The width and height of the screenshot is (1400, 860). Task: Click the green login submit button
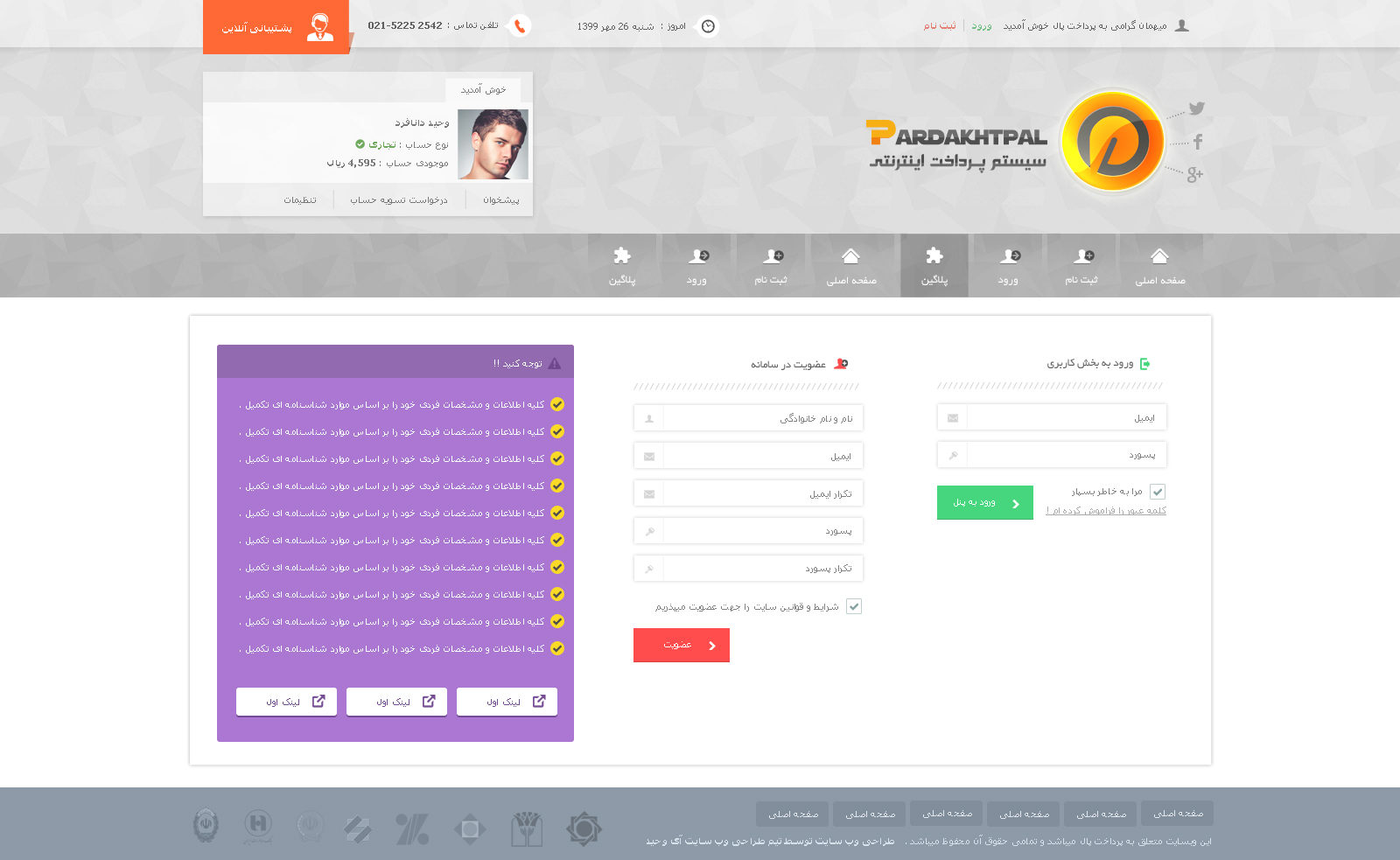coord(984,503)
